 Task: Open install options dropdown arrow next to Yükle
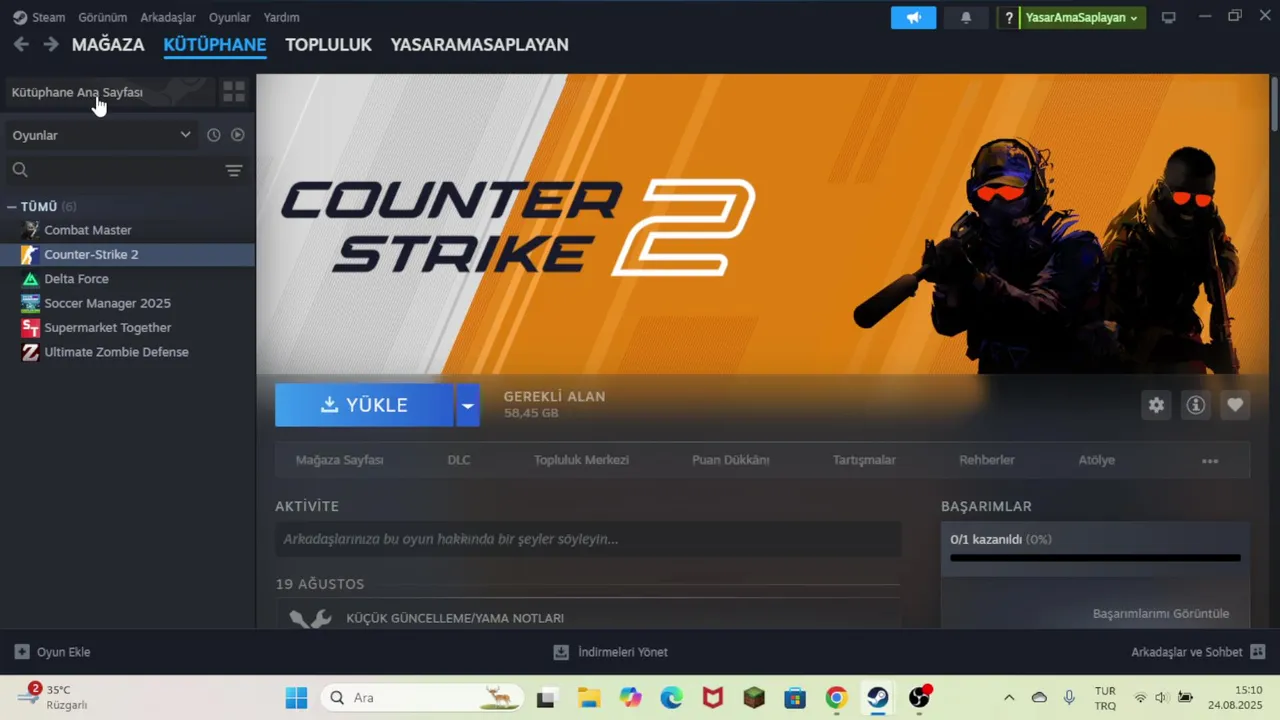467,405
